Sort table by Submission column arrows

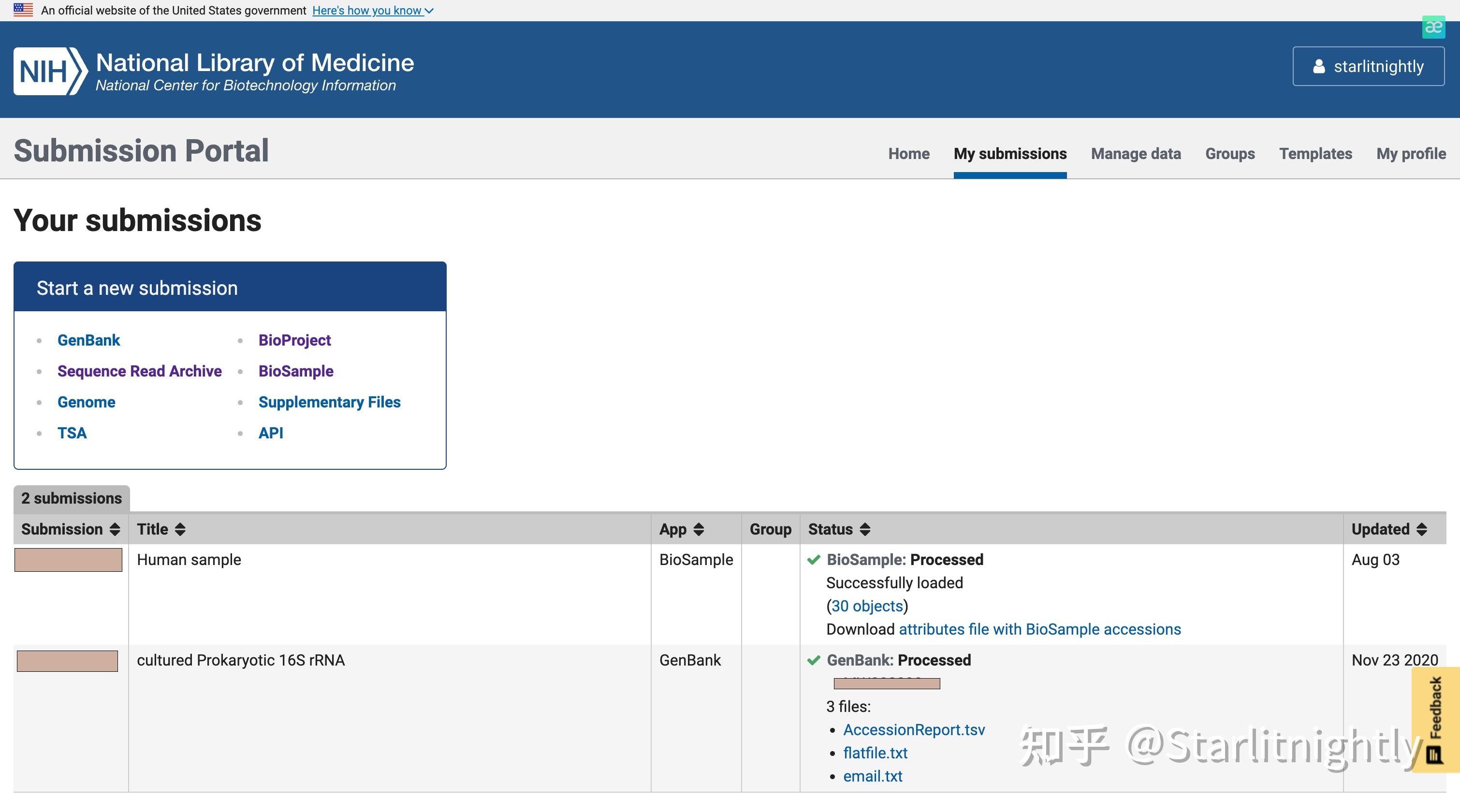pos(115,529)
